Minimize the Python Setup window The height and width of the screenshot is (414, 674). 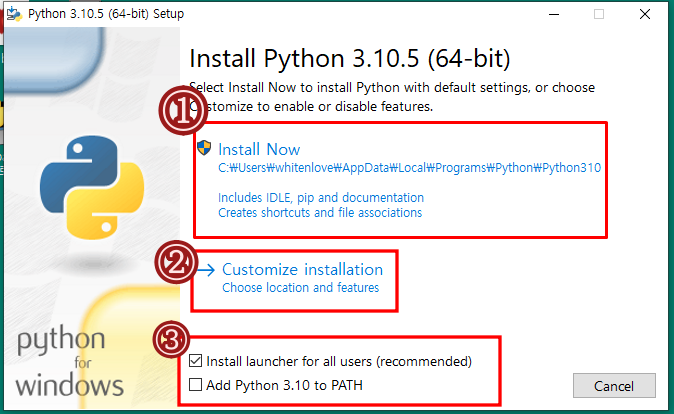tap(554, 14)
